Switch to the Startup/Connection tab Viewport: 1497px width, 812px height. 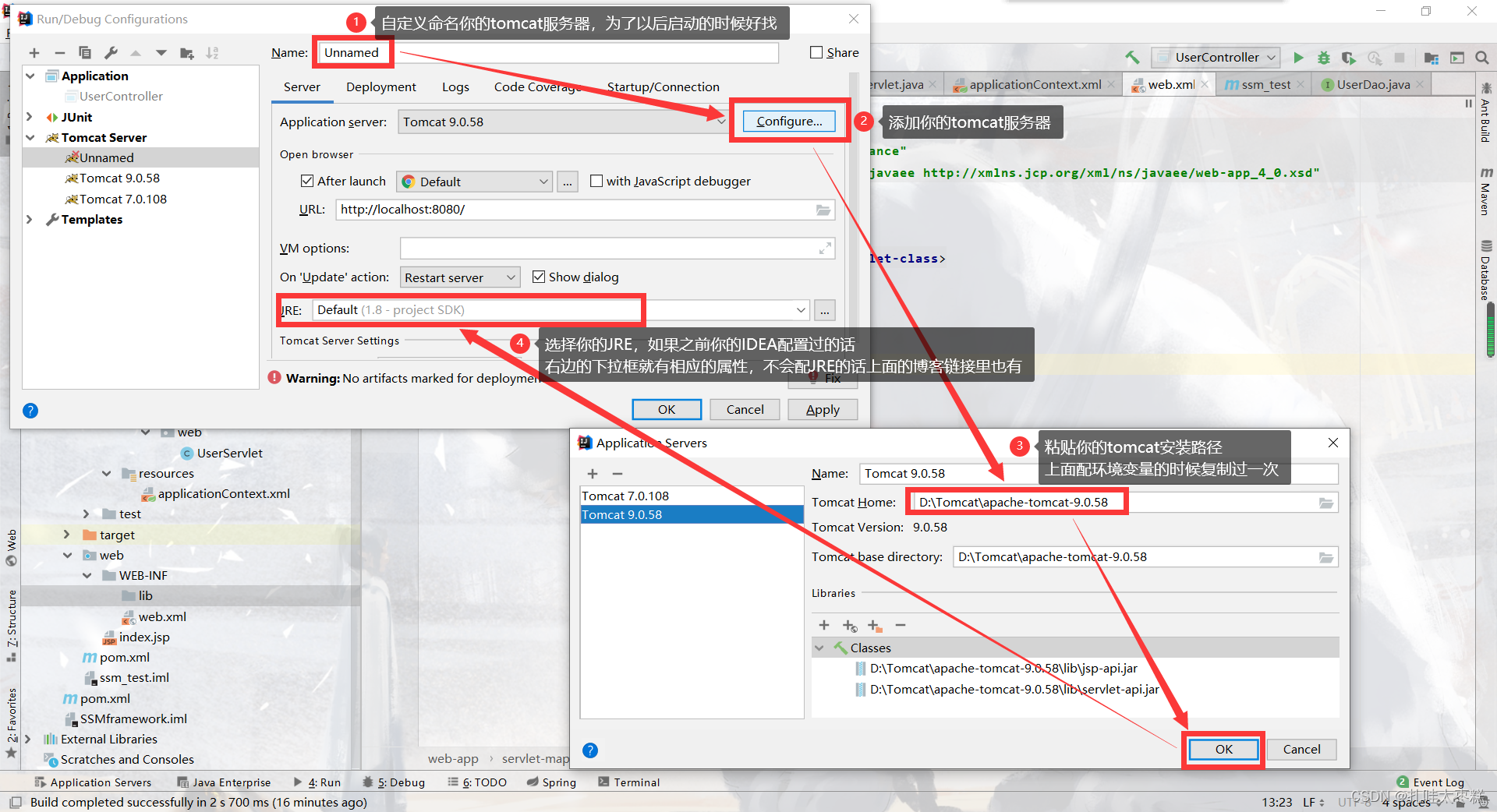664,86
